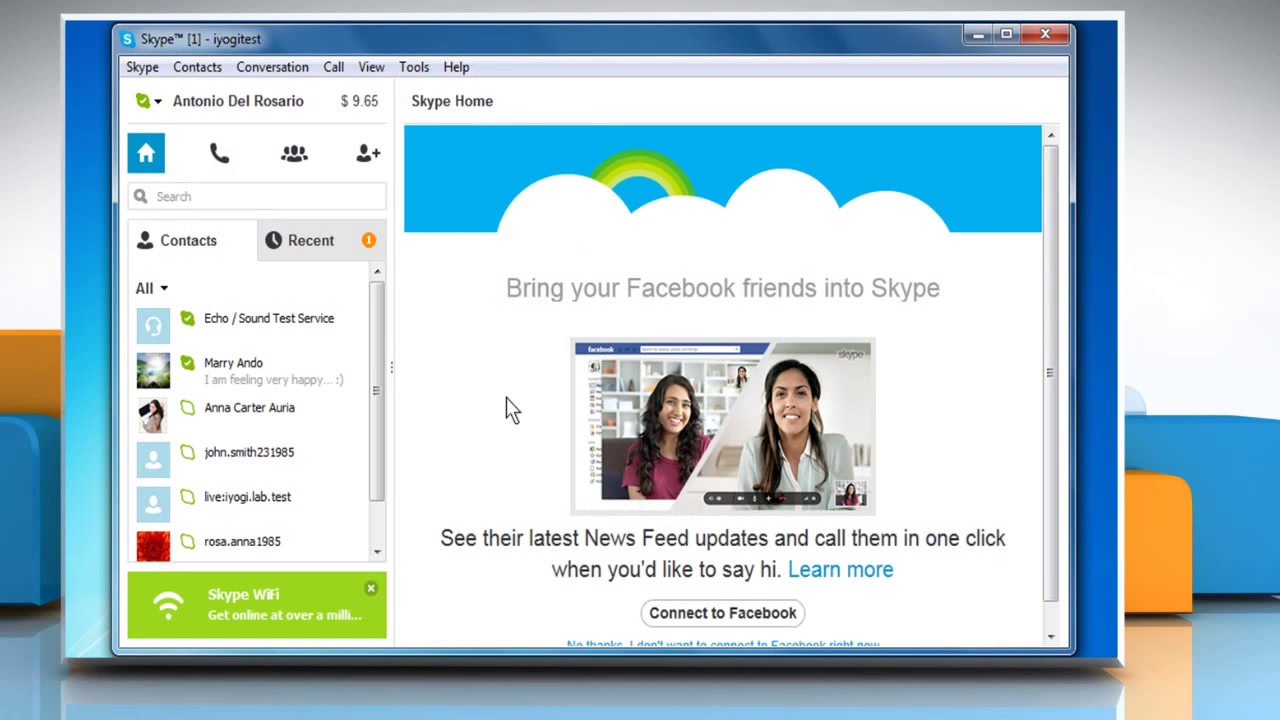Click the Connect to Facebook button

pos(723,613)
